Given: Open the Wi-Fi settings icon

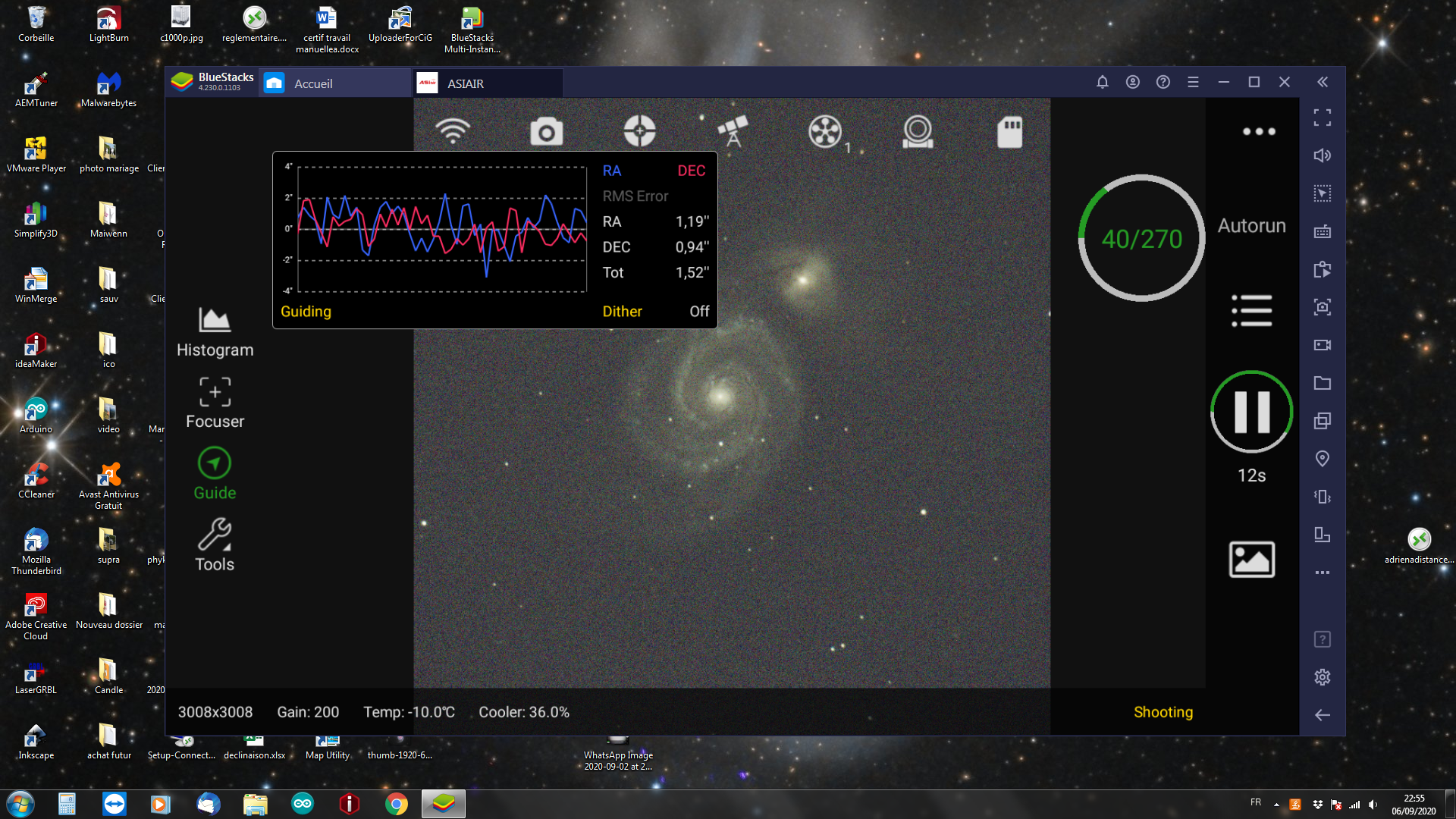Looking at the screenshot, I should point(453,131).
